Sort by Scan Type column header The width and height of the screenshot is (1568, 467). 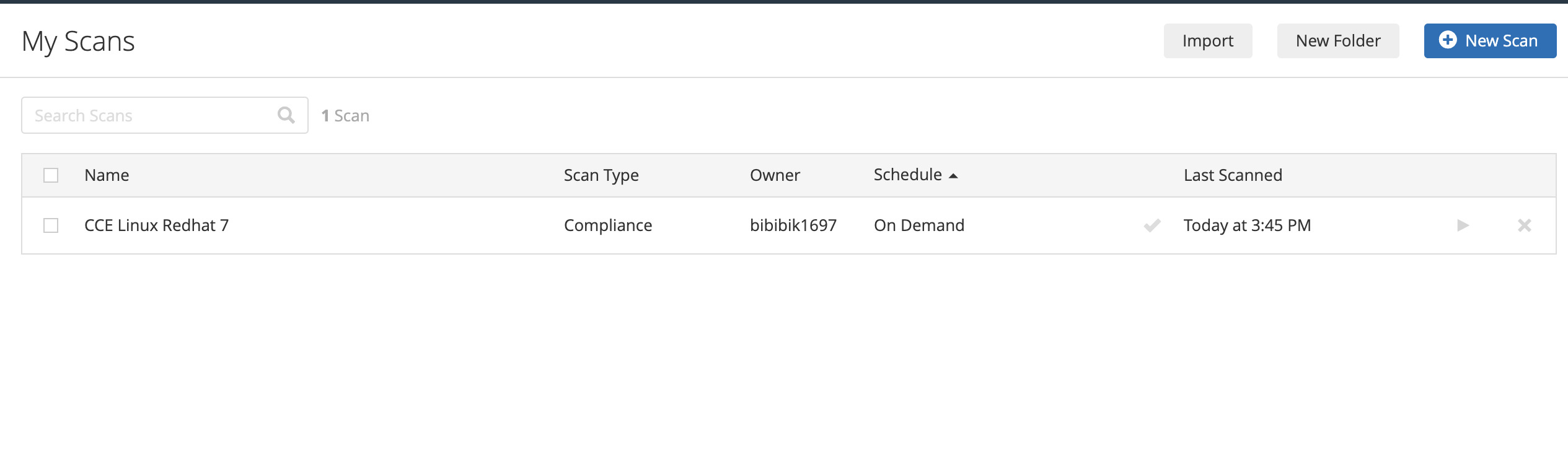(601, 175)
